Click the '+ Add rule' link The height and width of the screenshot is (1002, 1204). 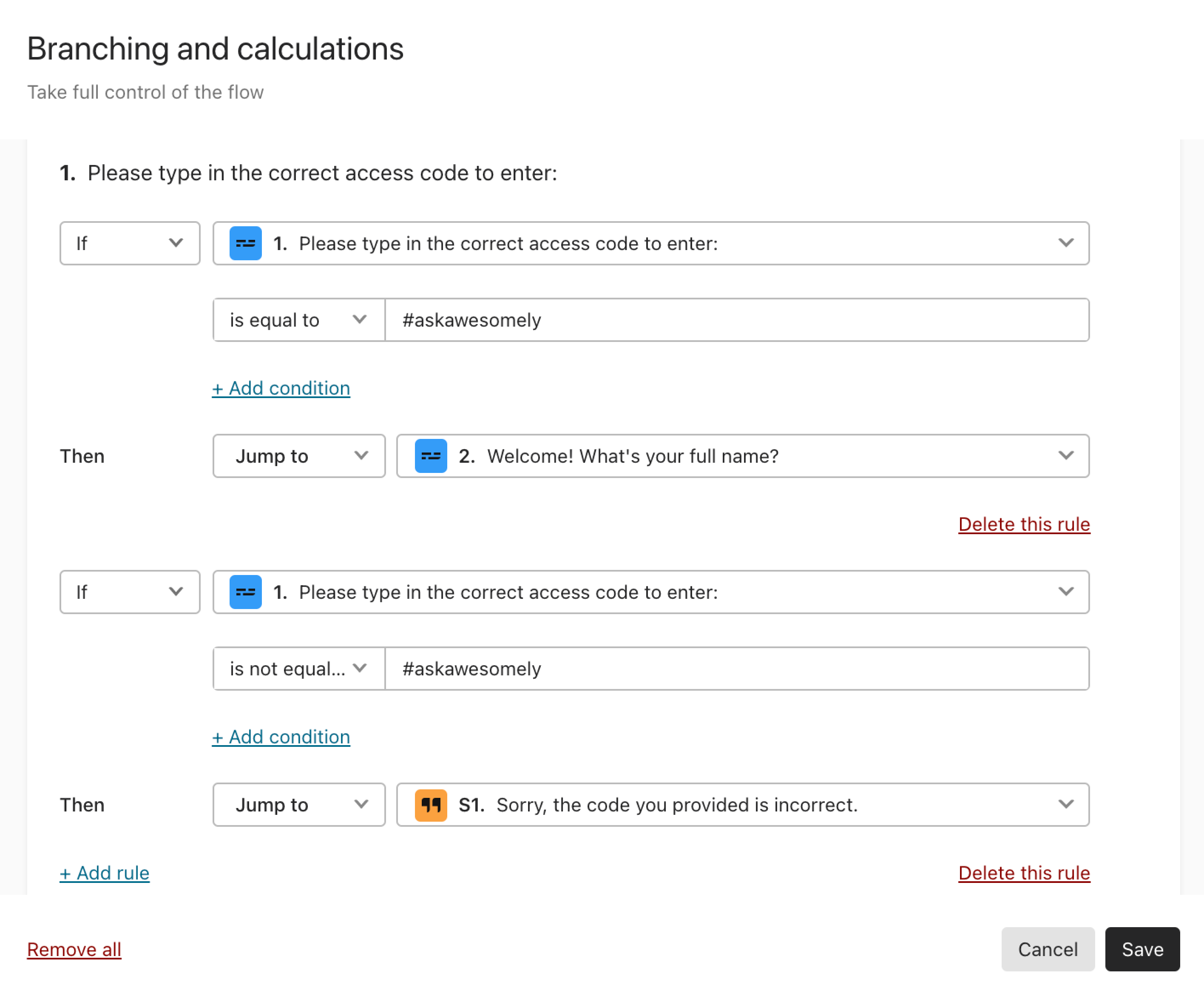click(x=104, y=873)
